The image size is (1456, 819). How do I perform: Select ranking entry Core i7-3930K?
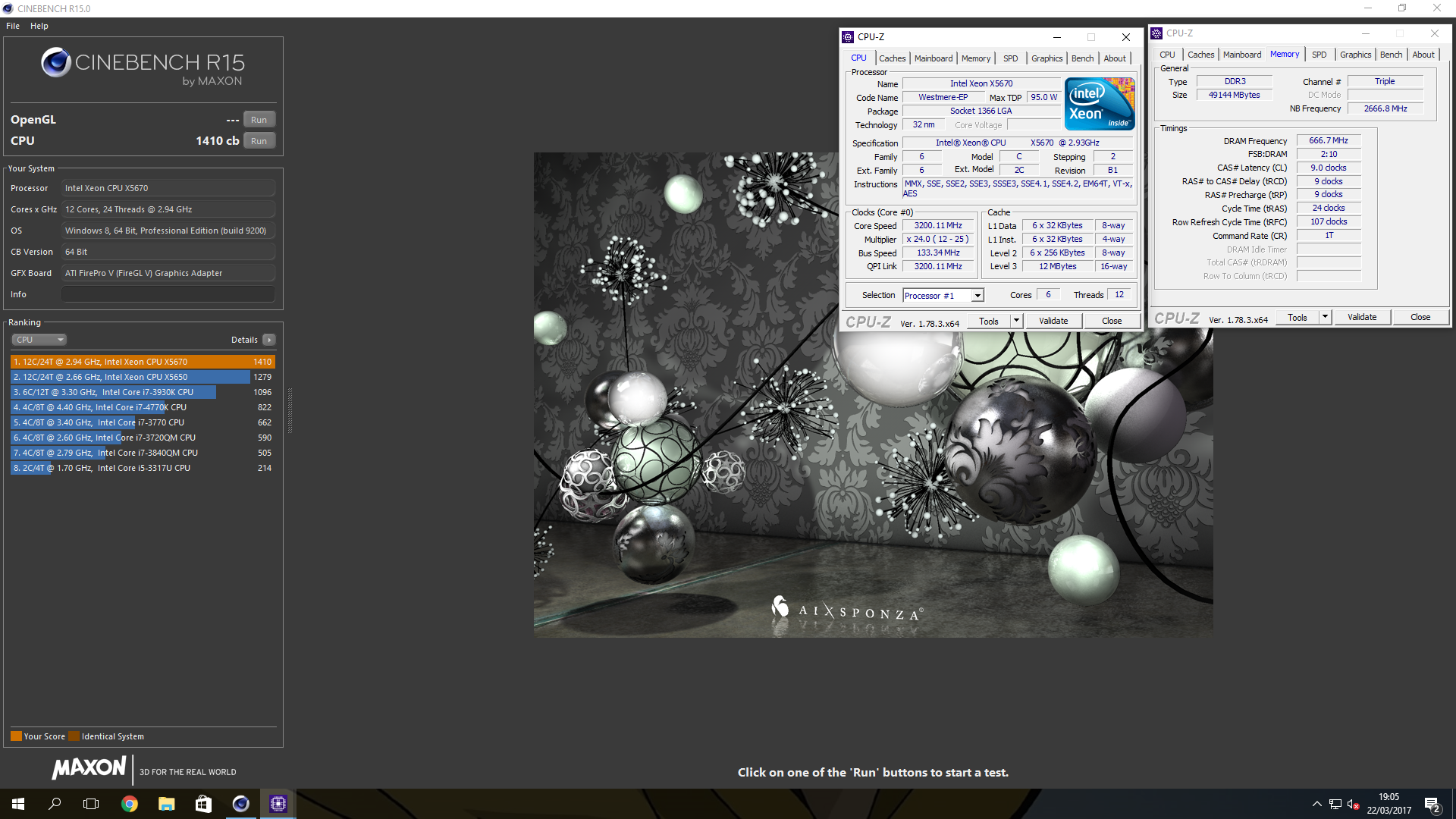pos(143,392)
